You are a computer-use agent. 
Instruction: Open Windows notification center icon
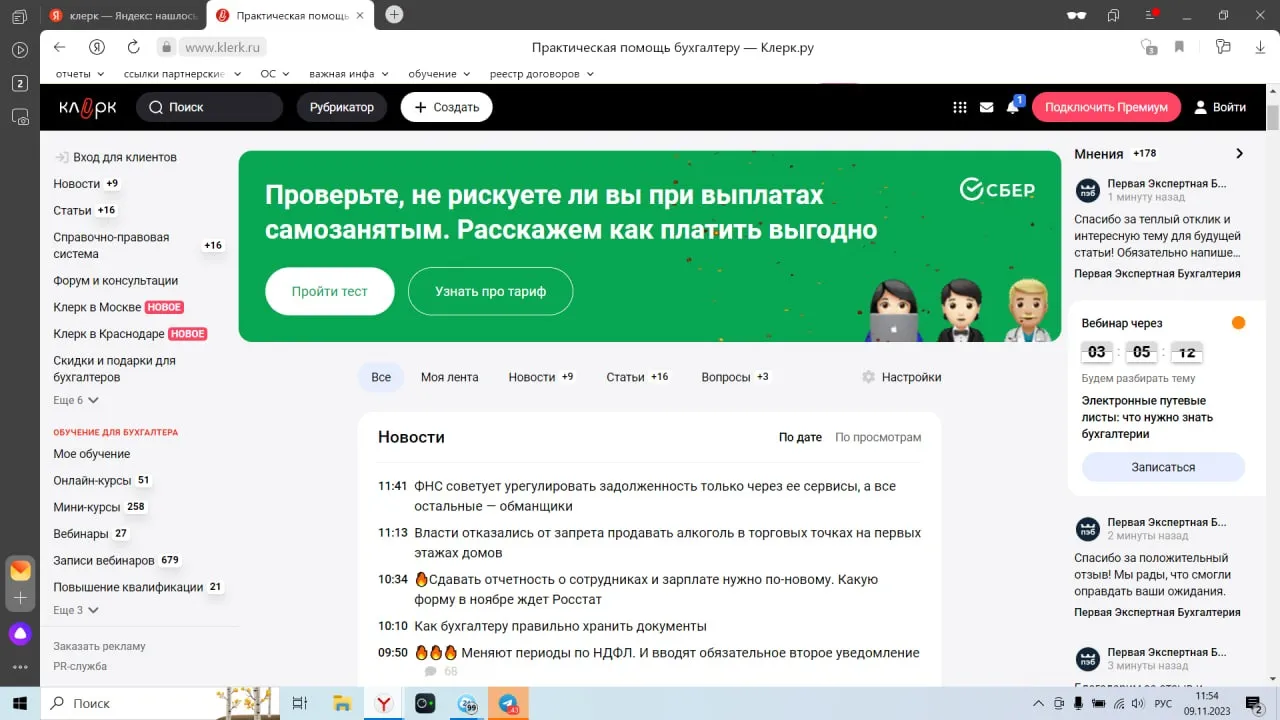pyautogui.click(x=1254, y=704)
